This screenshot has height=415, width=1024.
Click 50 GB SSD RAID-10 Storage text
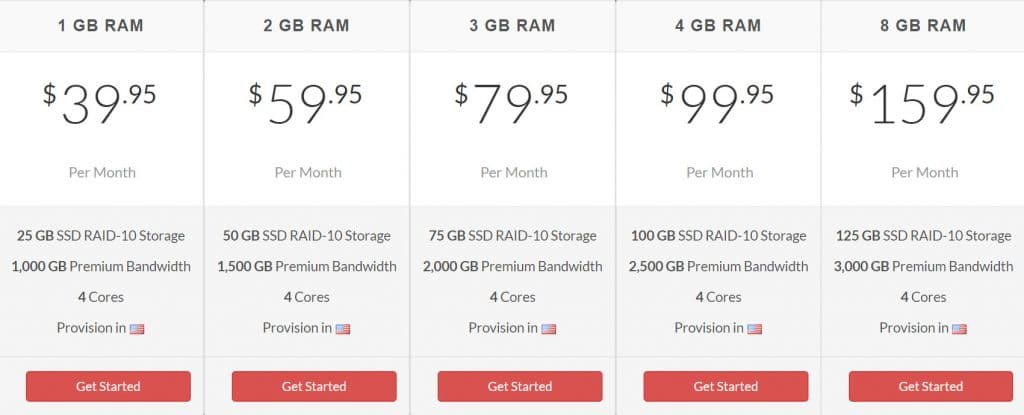tap(307, 236)
